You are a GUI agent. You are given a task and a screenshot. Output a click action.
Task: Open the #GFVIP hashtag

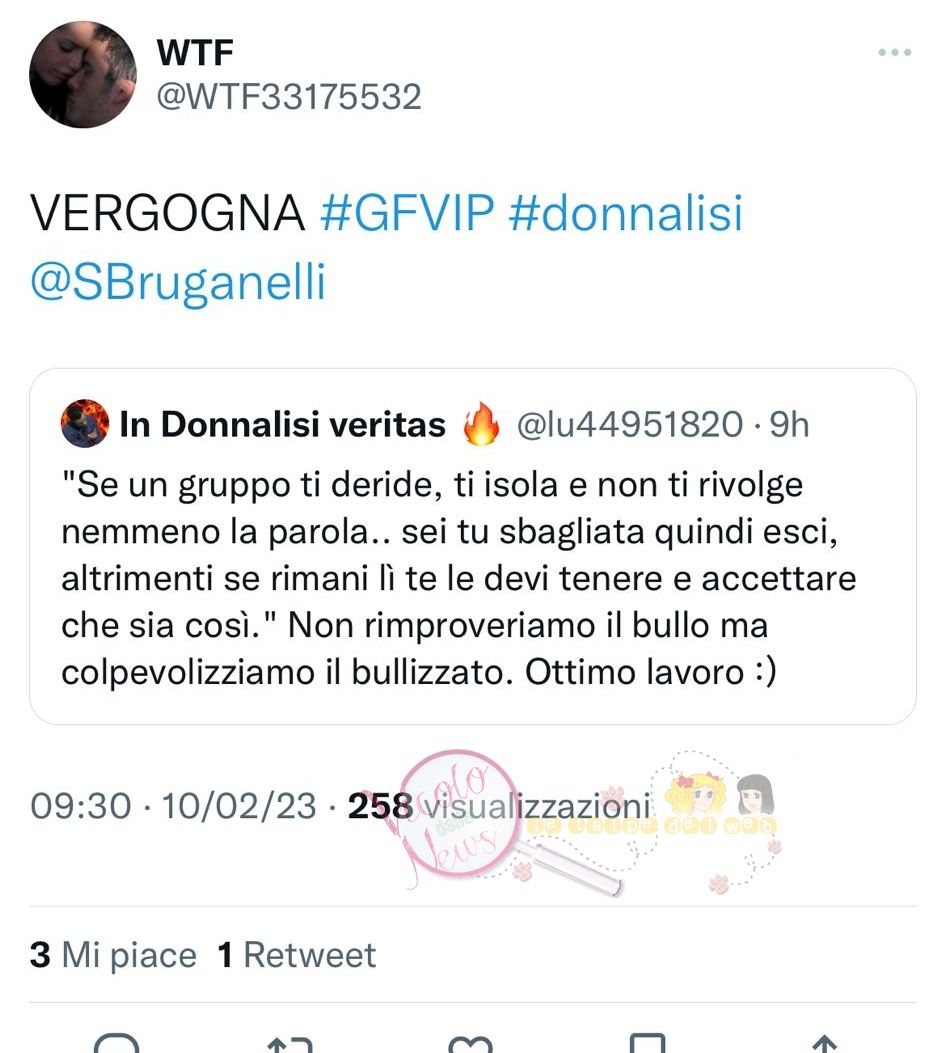(407, 213)
